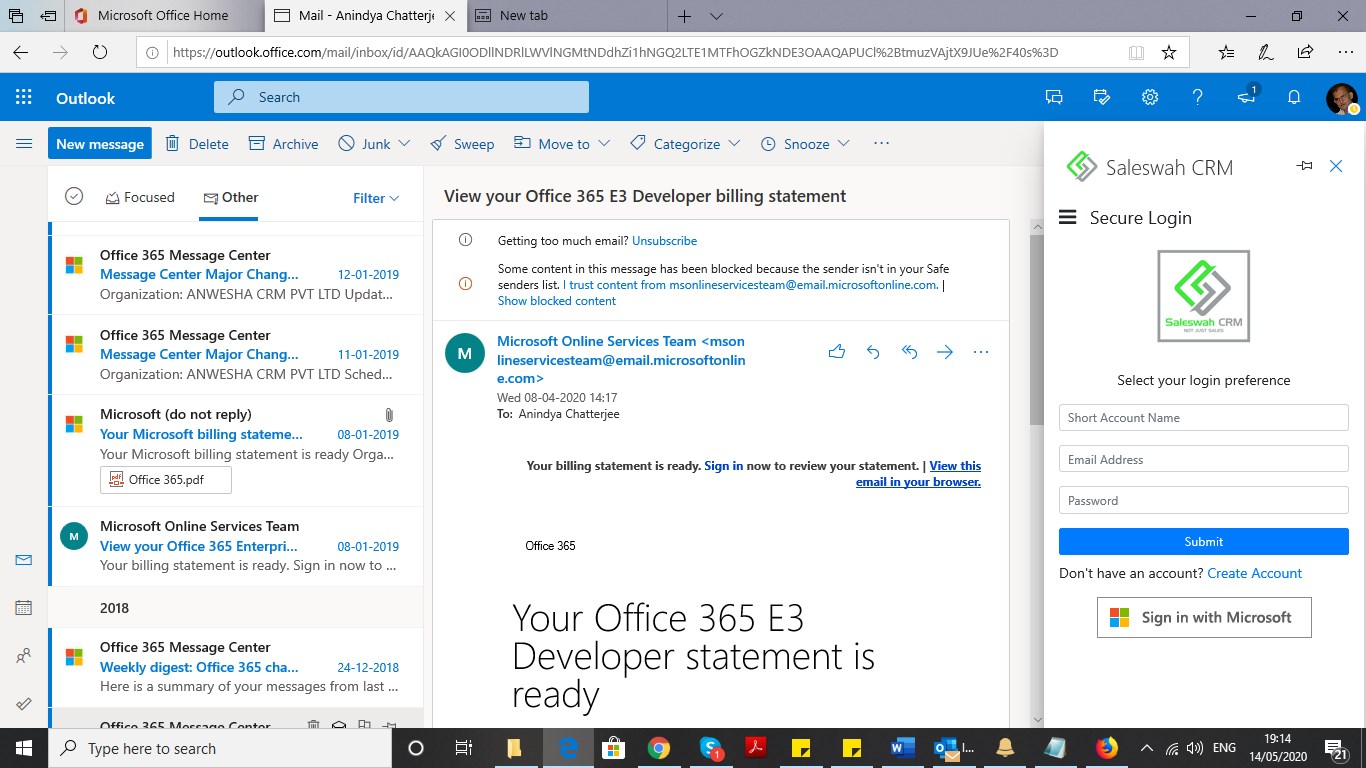1366x768 pixels.
Task: Select all messages circle checkbox
Action: point(74,196)
